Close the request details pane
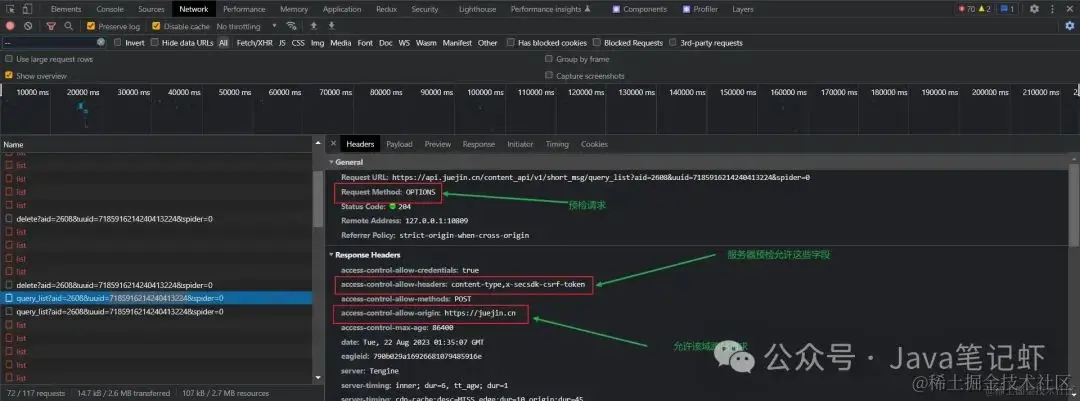 point(333,144)
